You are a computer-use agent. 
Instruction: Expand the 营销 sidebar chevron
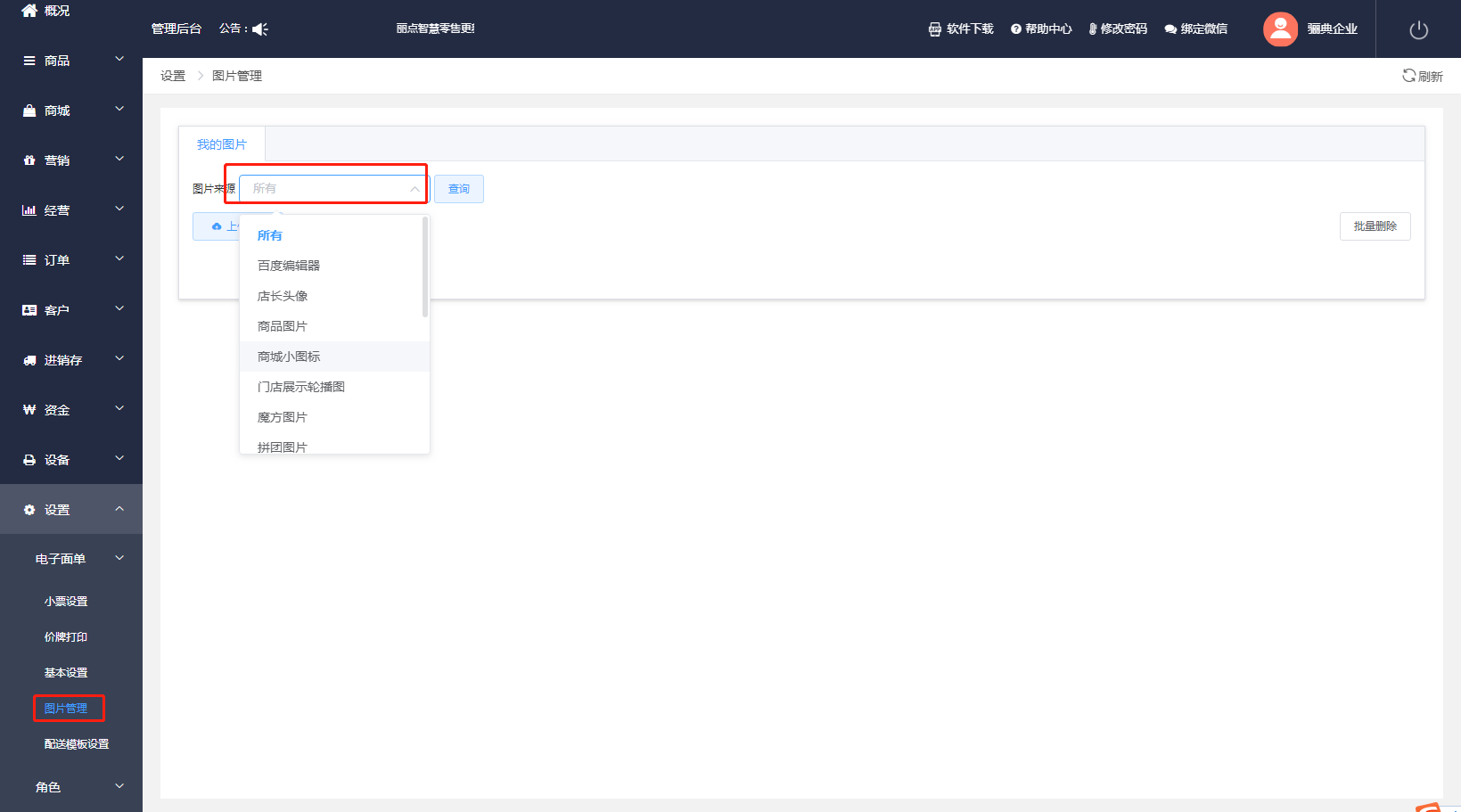pos(119,160)
